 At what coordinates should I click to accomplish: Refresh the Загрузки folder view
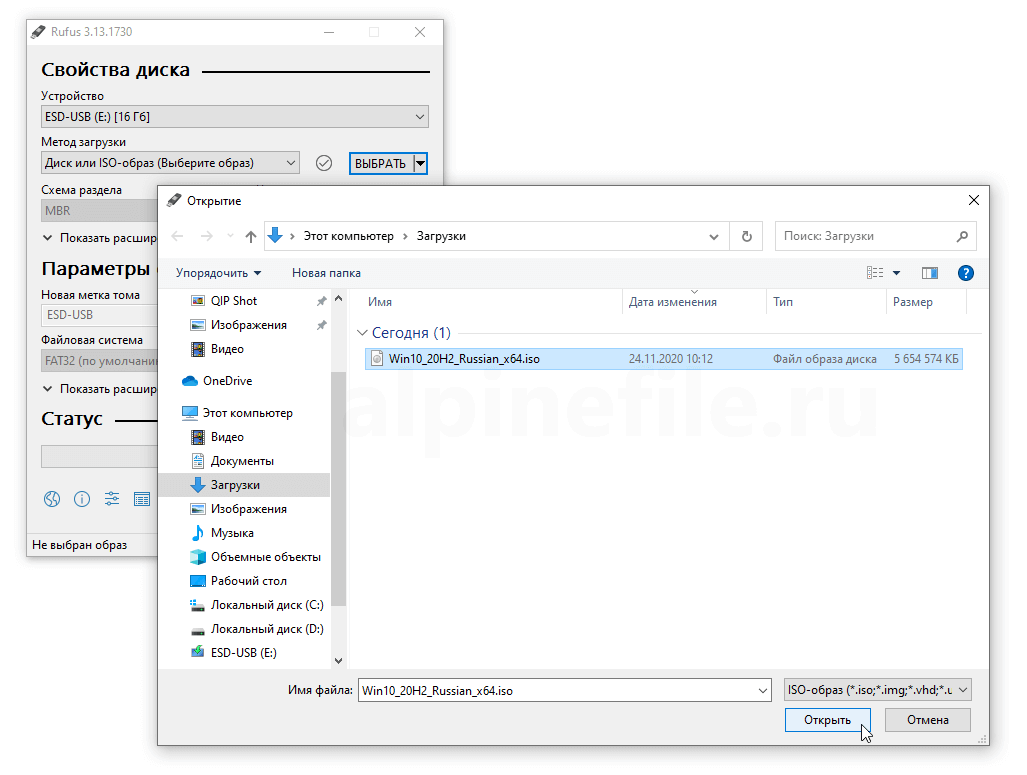[x=747, y=236]
